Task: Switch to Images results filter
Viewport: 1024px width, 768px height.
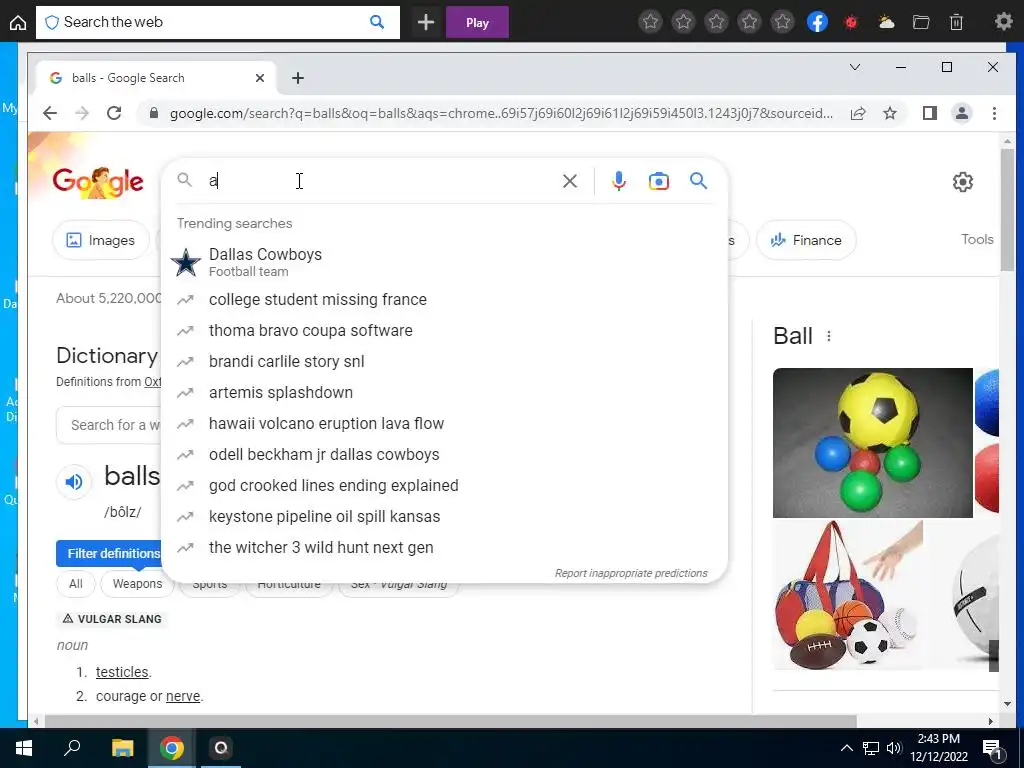Action: 101,240
